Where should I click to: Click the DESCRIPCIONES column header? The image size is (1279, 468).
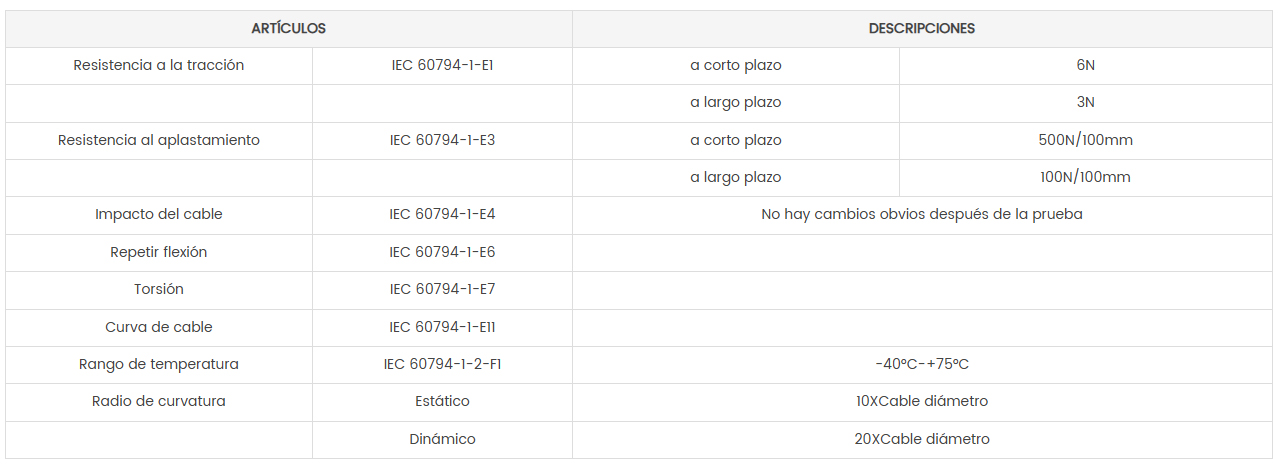921,28
